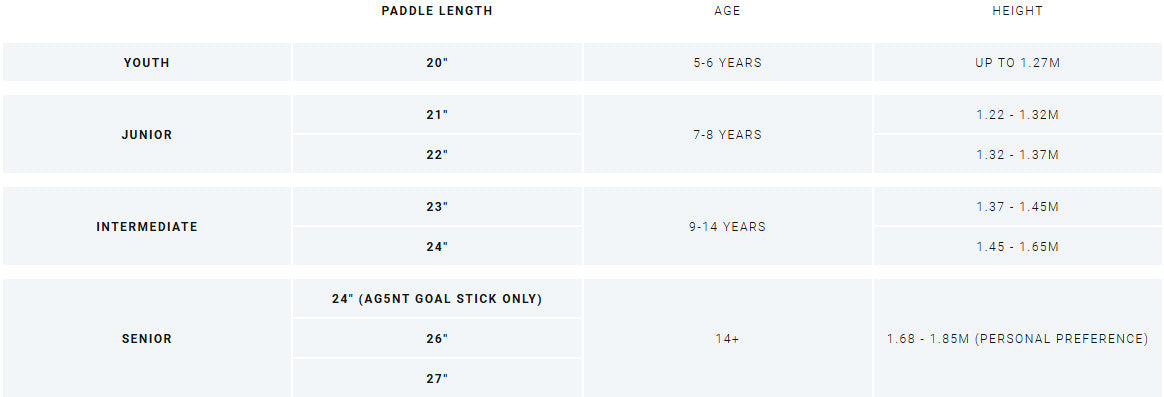This screenshot has width=1164, height=397.
Task: Click the 9-14 YEARS age cell
Action: [728, 226]
